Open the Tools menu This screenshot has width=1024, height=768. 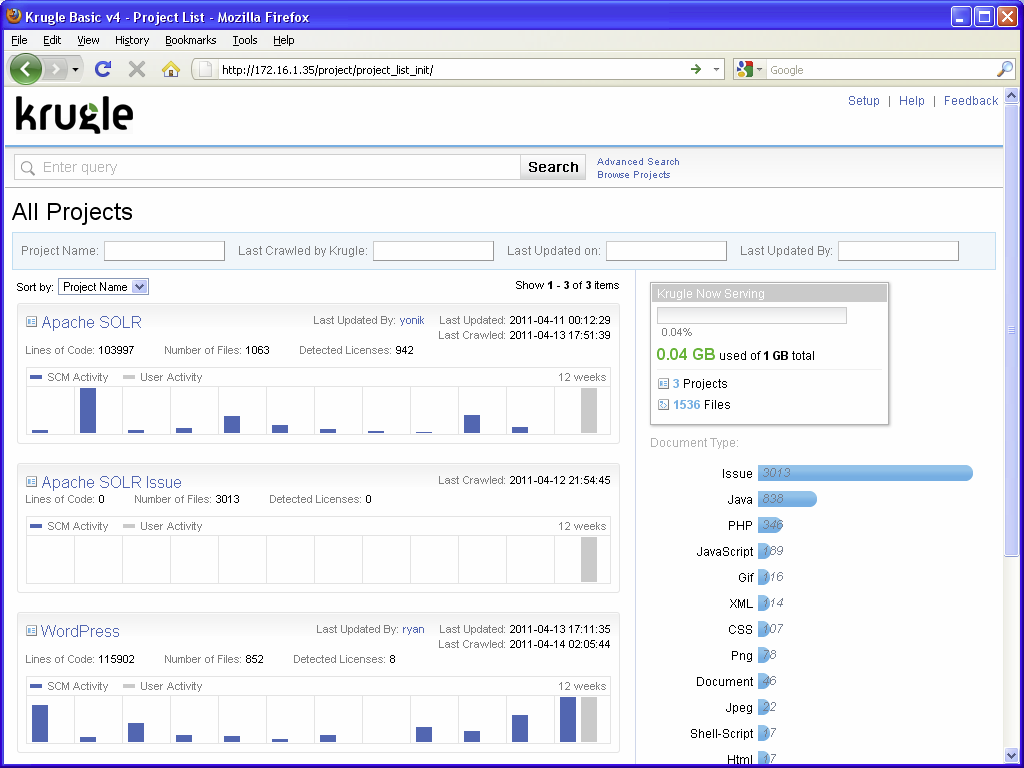click(245, 40)
